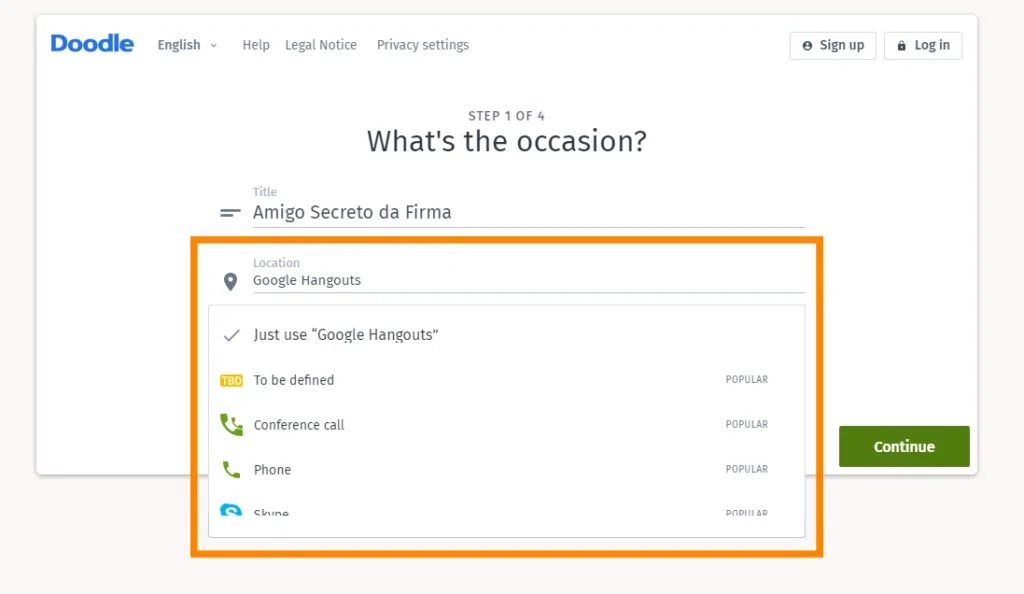Click the green Continue button
Image resolution: width=1024 pixels, height=594 pixels.
(904, 446)
